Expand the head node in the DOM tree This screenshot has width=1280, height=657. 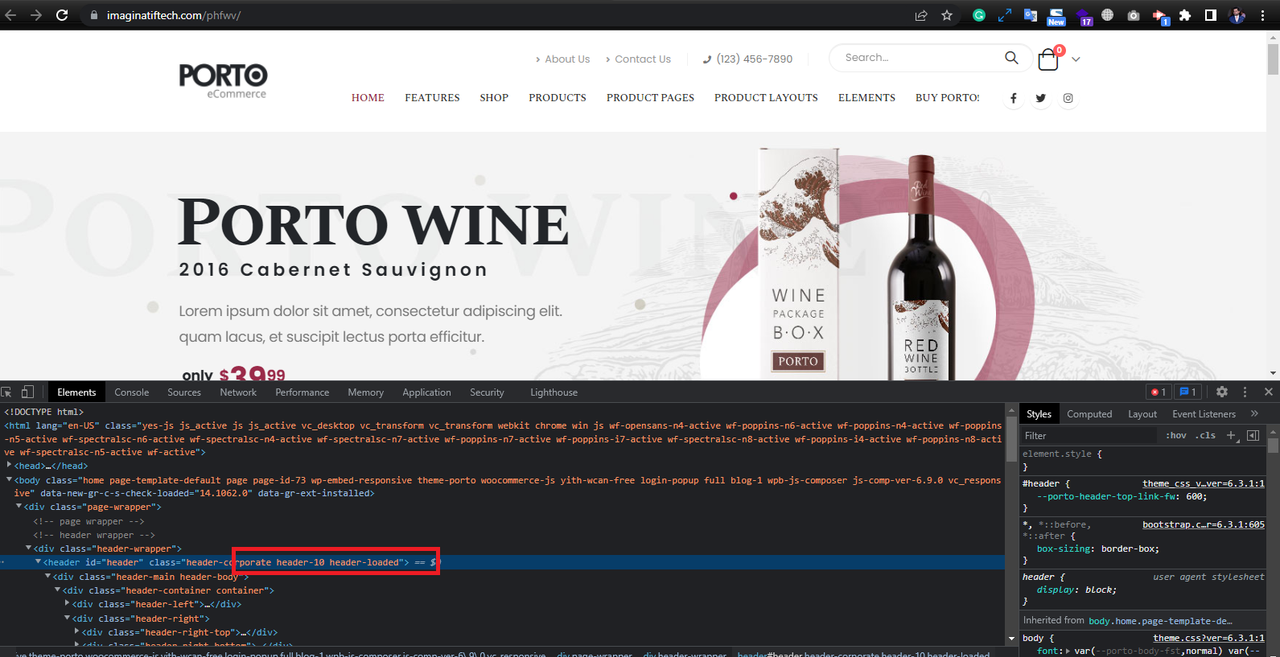(10, 465)
